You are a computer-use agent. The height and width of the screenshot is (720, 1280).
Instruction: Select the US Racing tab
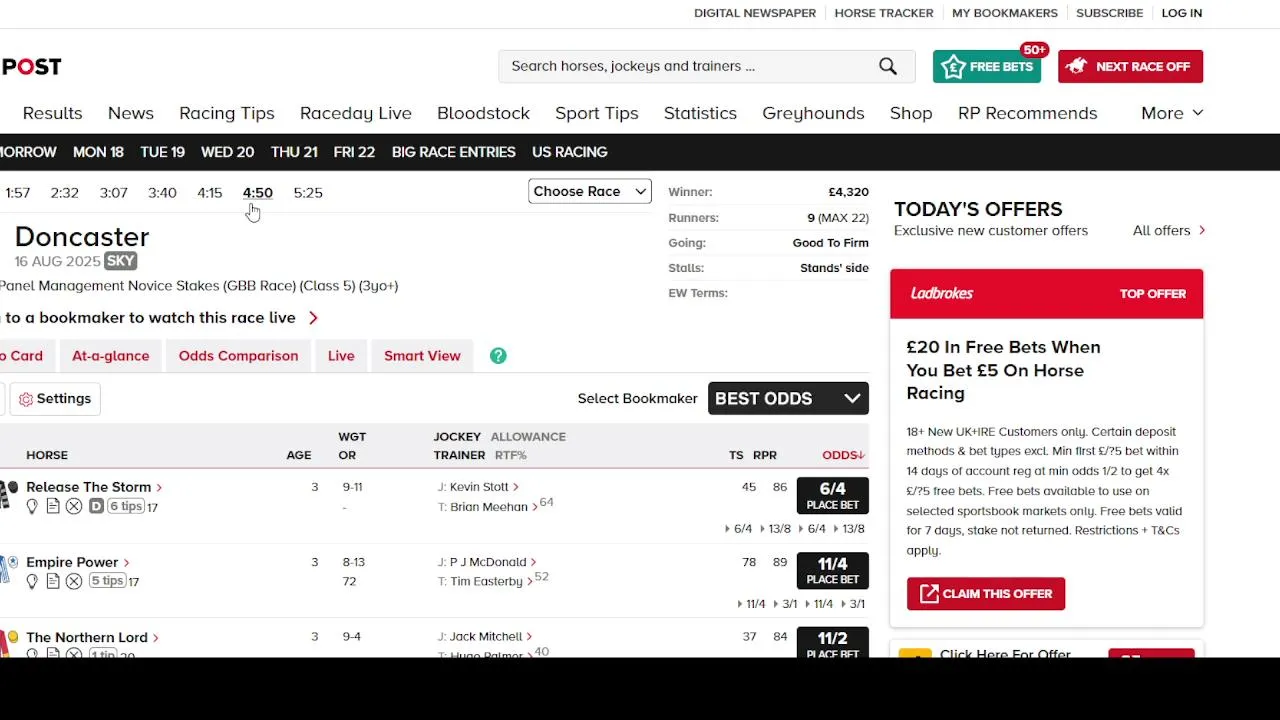(570, 152)
